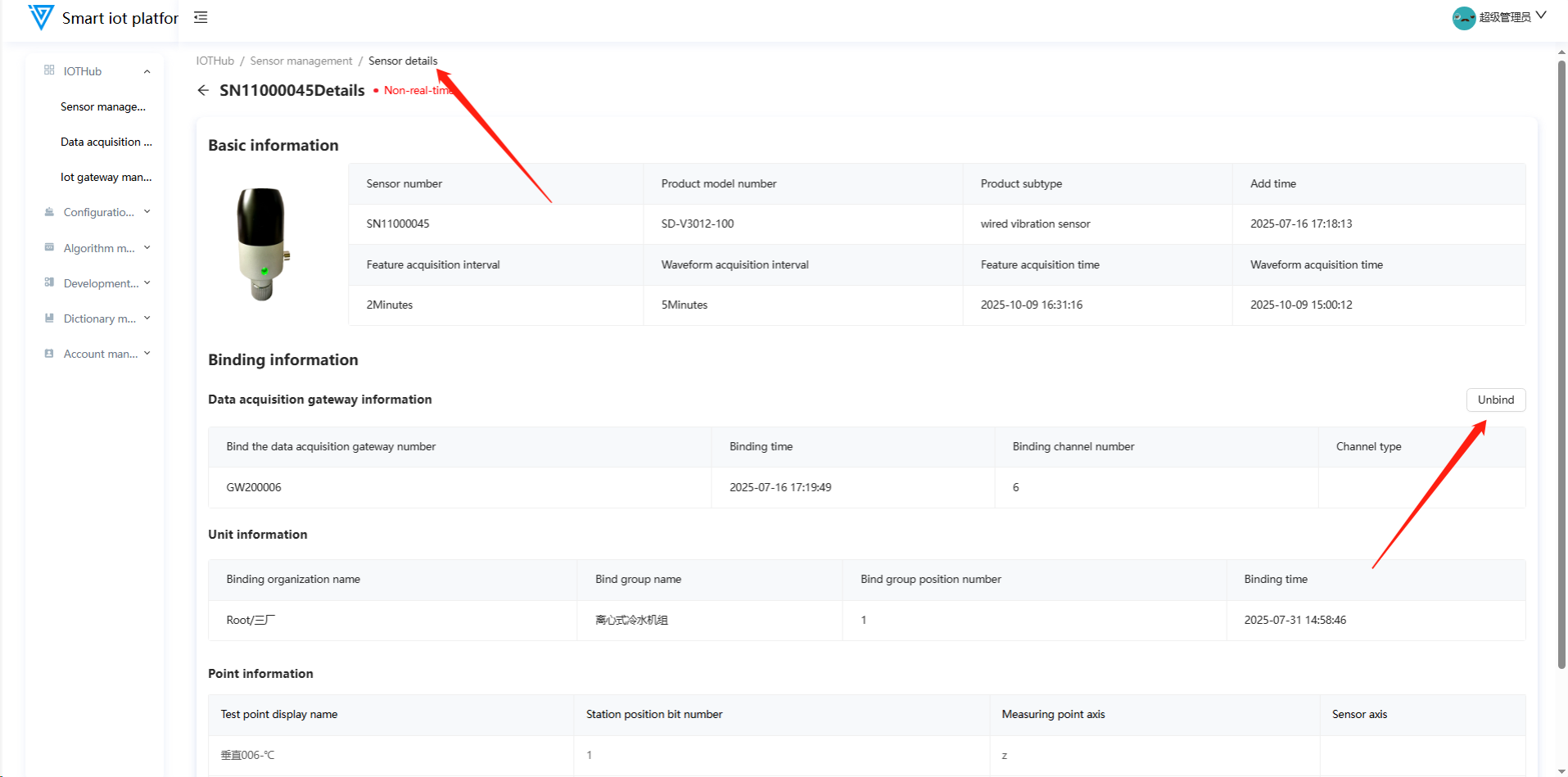The height and width of the screenshot is (777, 1568).
Task: Open Data acquisition menu item
Action: pyautogui.click(x=106, y=142)
